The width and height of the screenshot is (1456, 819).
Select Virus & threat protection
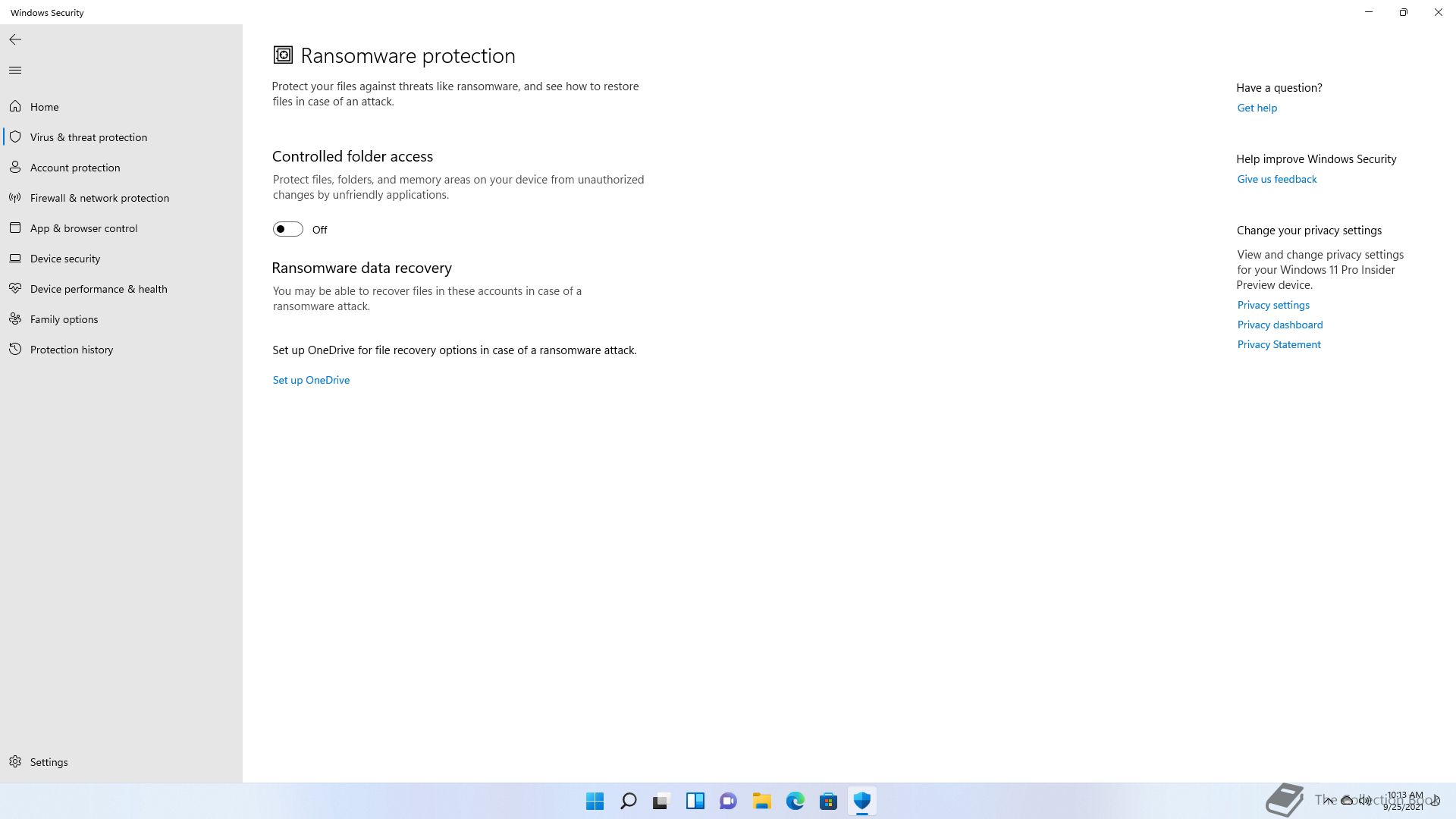click(121, 137)
